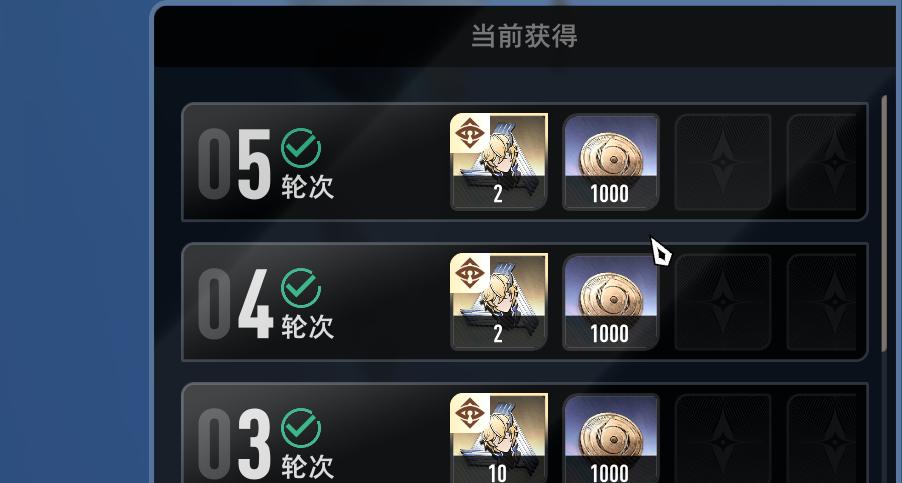Click the second empty slot in round 05
Viewport: 902px width, 483px height.
(821, 162)
